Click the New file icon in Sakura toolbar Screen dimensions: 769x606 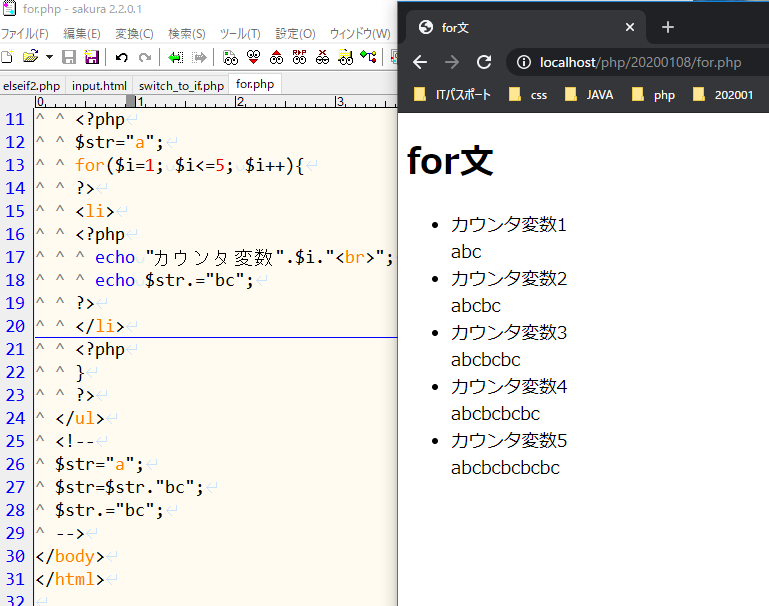click(7, 57)
